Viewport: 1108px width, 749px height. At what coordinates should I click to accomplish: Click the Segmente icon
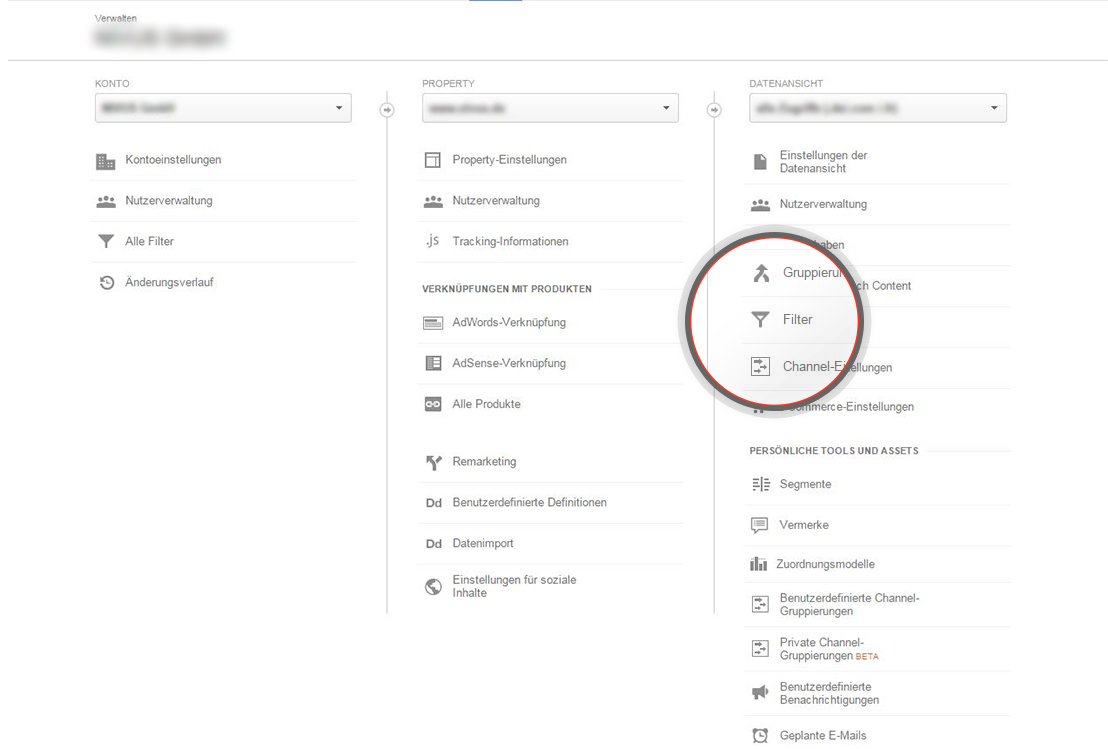tap(761, 484)
